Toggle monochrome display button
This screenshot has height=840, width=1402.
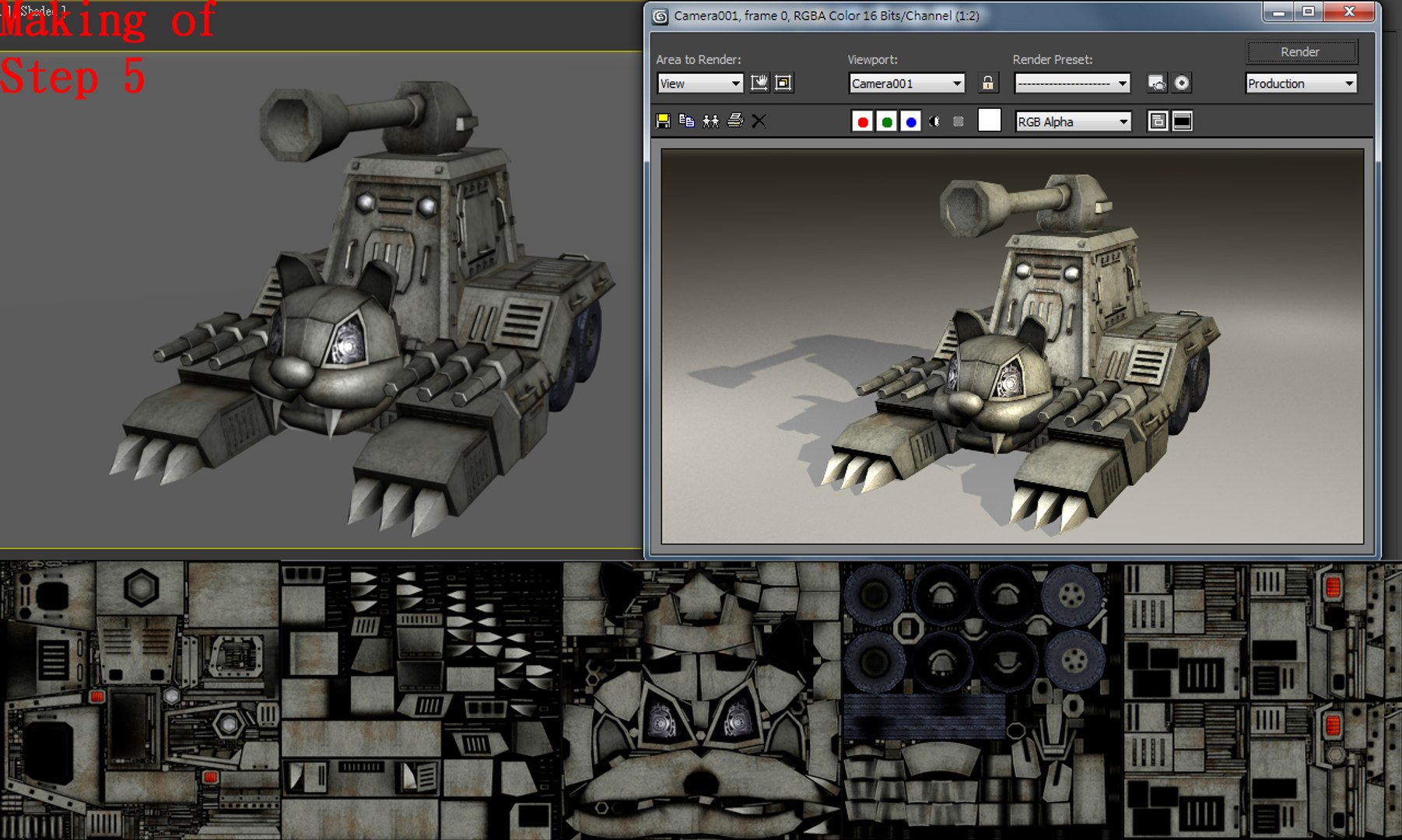tap(959, 121)
